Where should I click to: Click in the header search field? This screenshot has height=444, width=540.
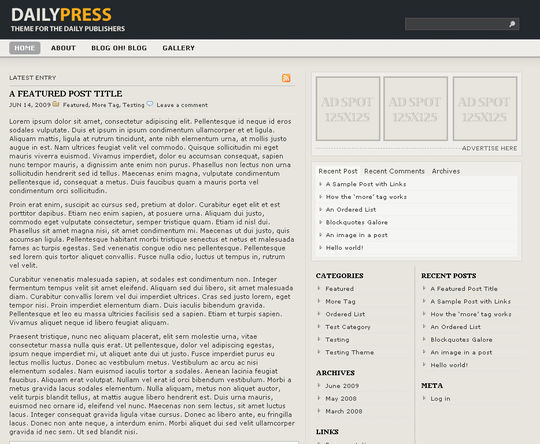tap(456, 24)
